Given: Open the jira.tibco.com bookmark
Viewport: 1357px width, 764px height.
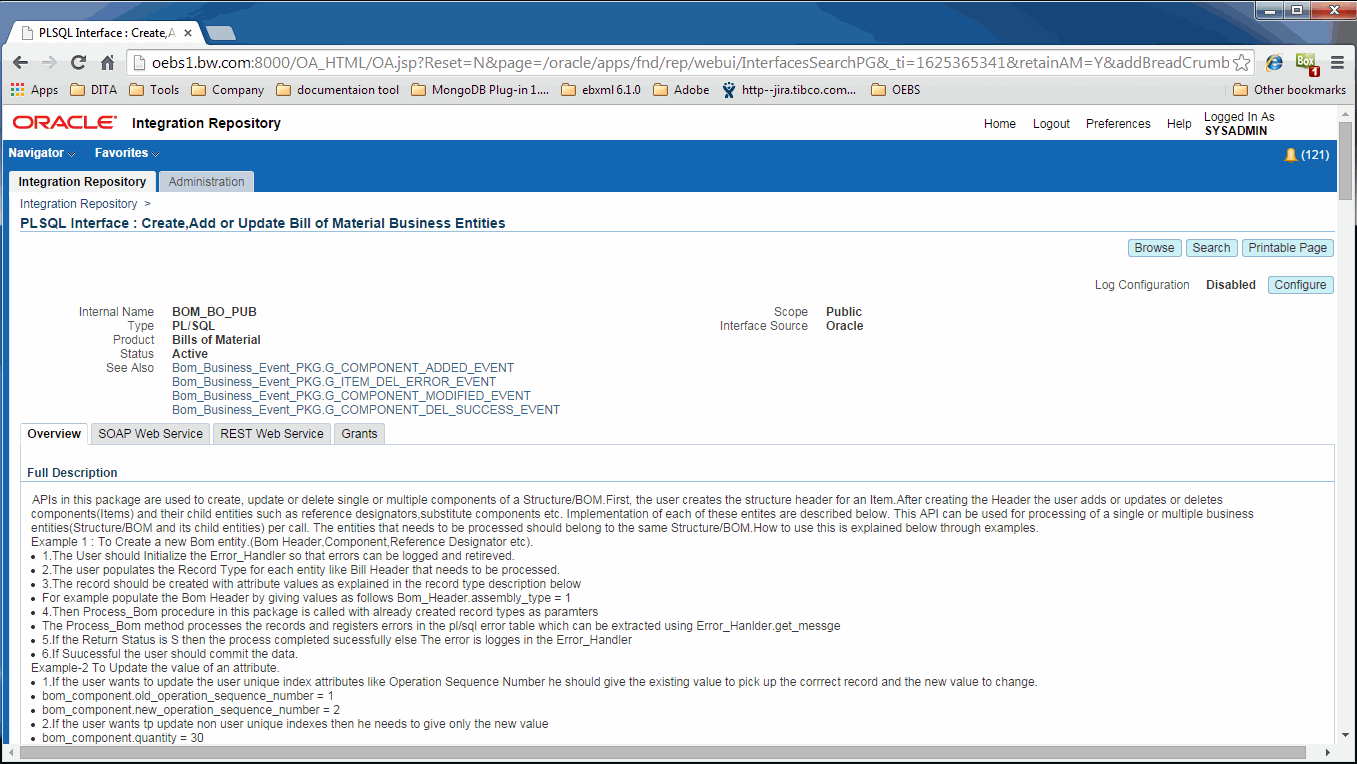Looking at the screenshot, I should [788, 89].
